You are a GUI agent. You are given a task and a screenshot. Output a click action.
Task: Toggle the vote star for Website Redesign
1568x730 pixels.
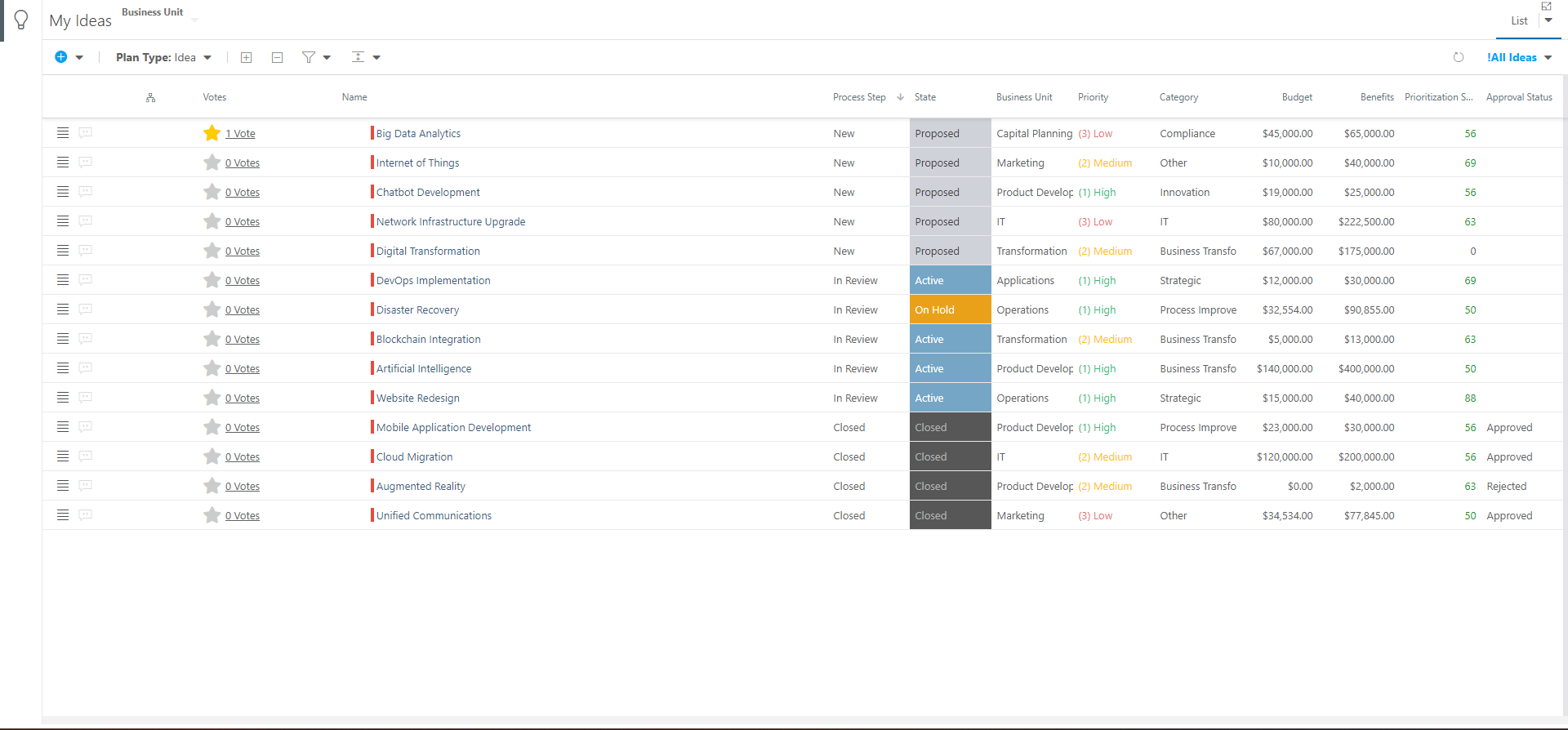tap(212, 398)
